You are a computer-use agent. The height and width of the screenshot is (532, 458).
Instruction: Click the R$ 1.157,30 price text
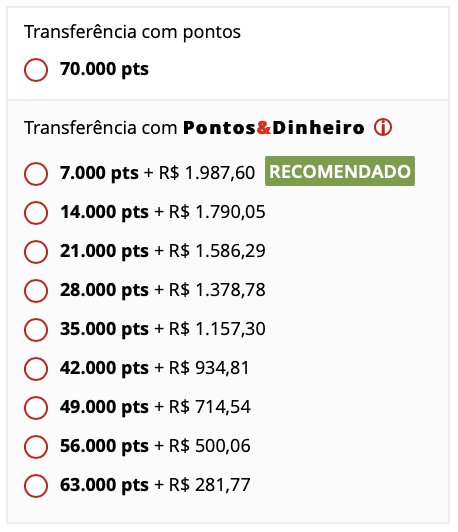217,329
